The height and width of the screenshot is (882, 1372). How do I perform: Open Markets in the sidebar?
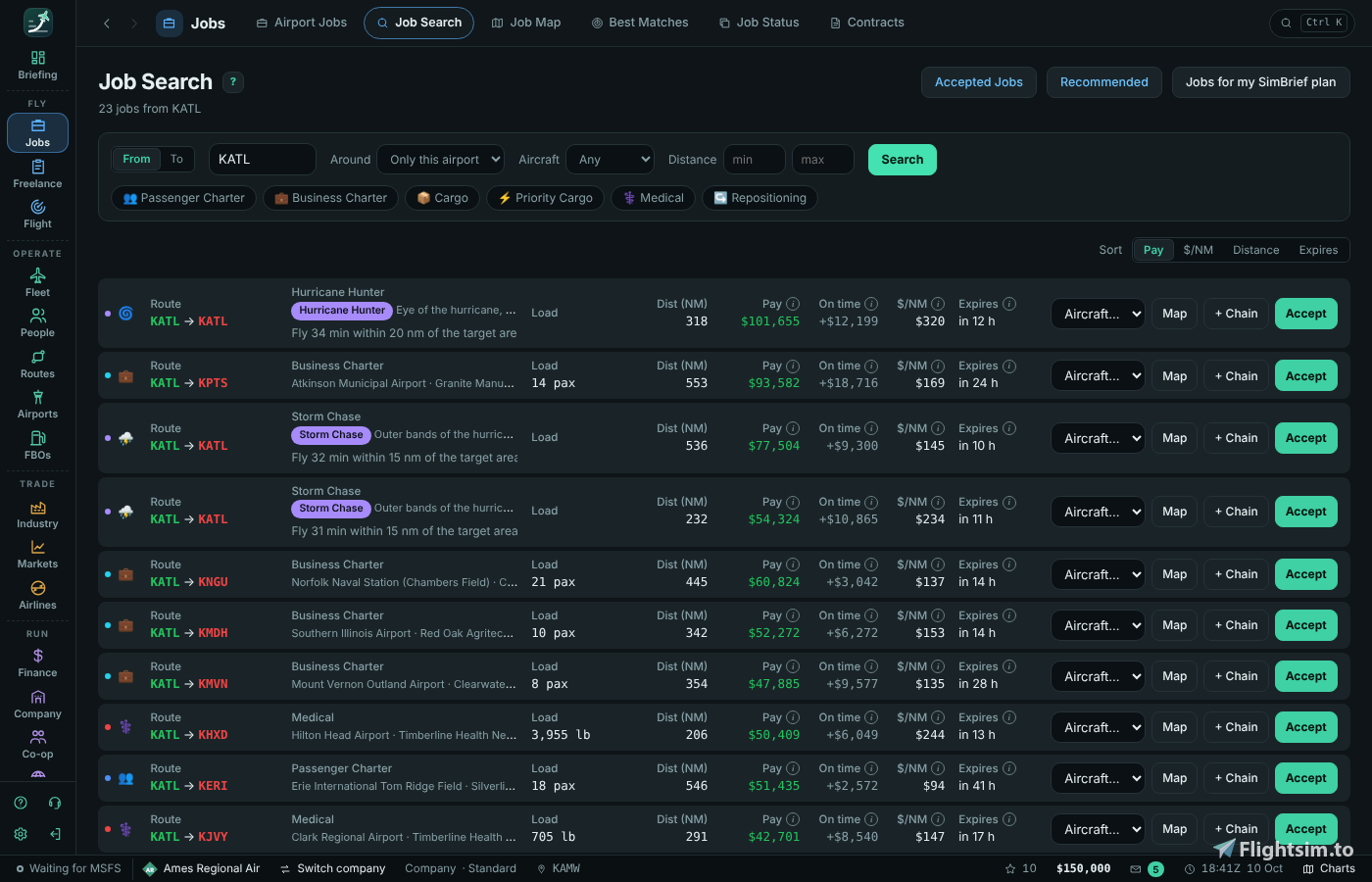[37, 554]
